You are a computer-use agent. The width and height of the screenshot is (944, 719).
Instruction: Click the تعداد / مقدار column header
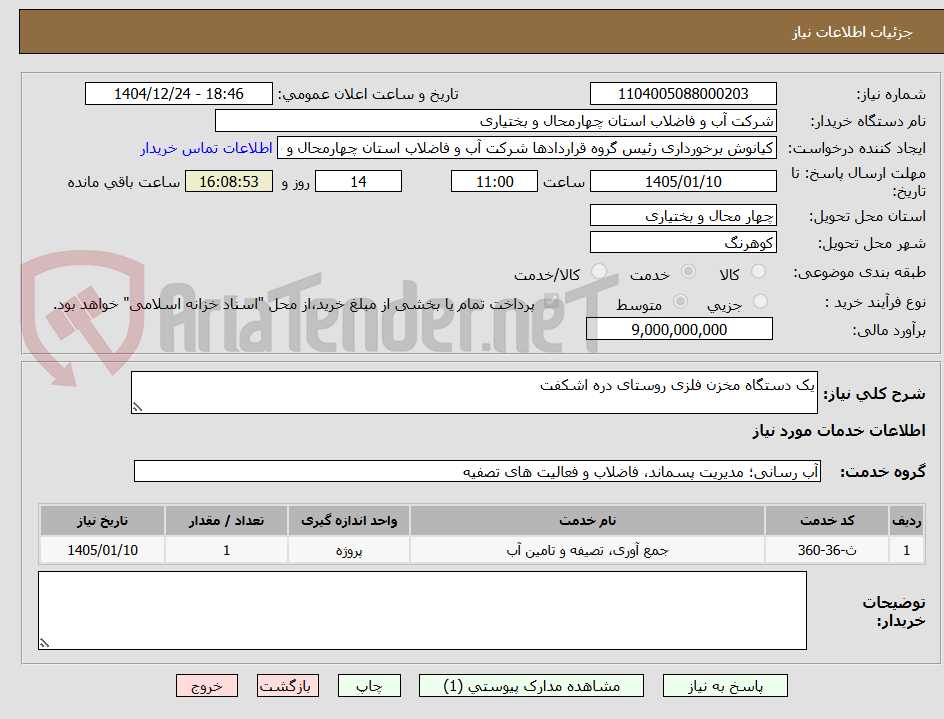226,521
